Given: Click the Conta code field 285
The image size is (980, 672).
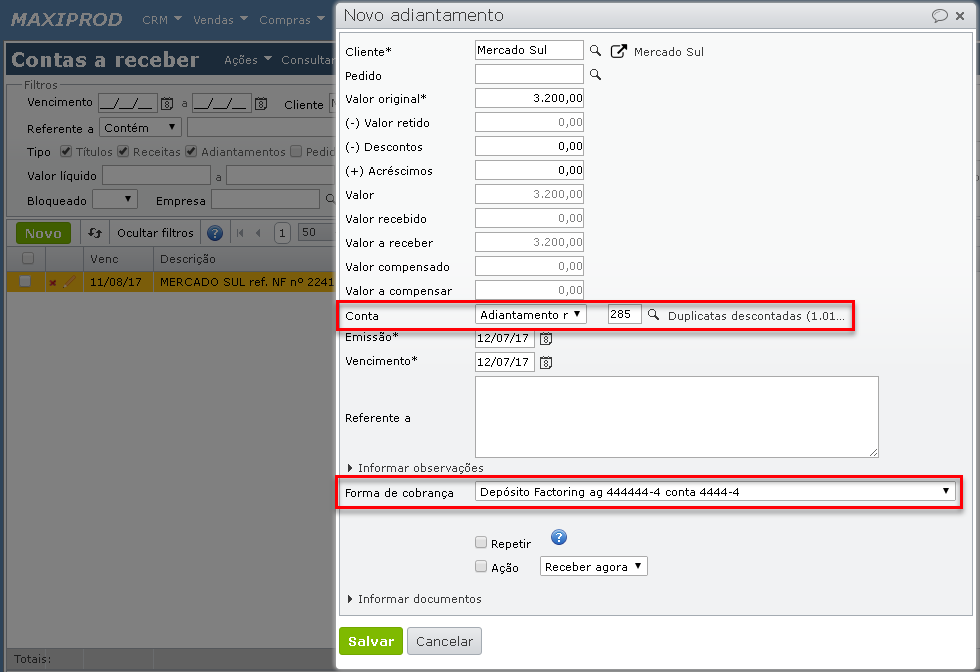Looking at the screenshot, I should click(624, 314).
